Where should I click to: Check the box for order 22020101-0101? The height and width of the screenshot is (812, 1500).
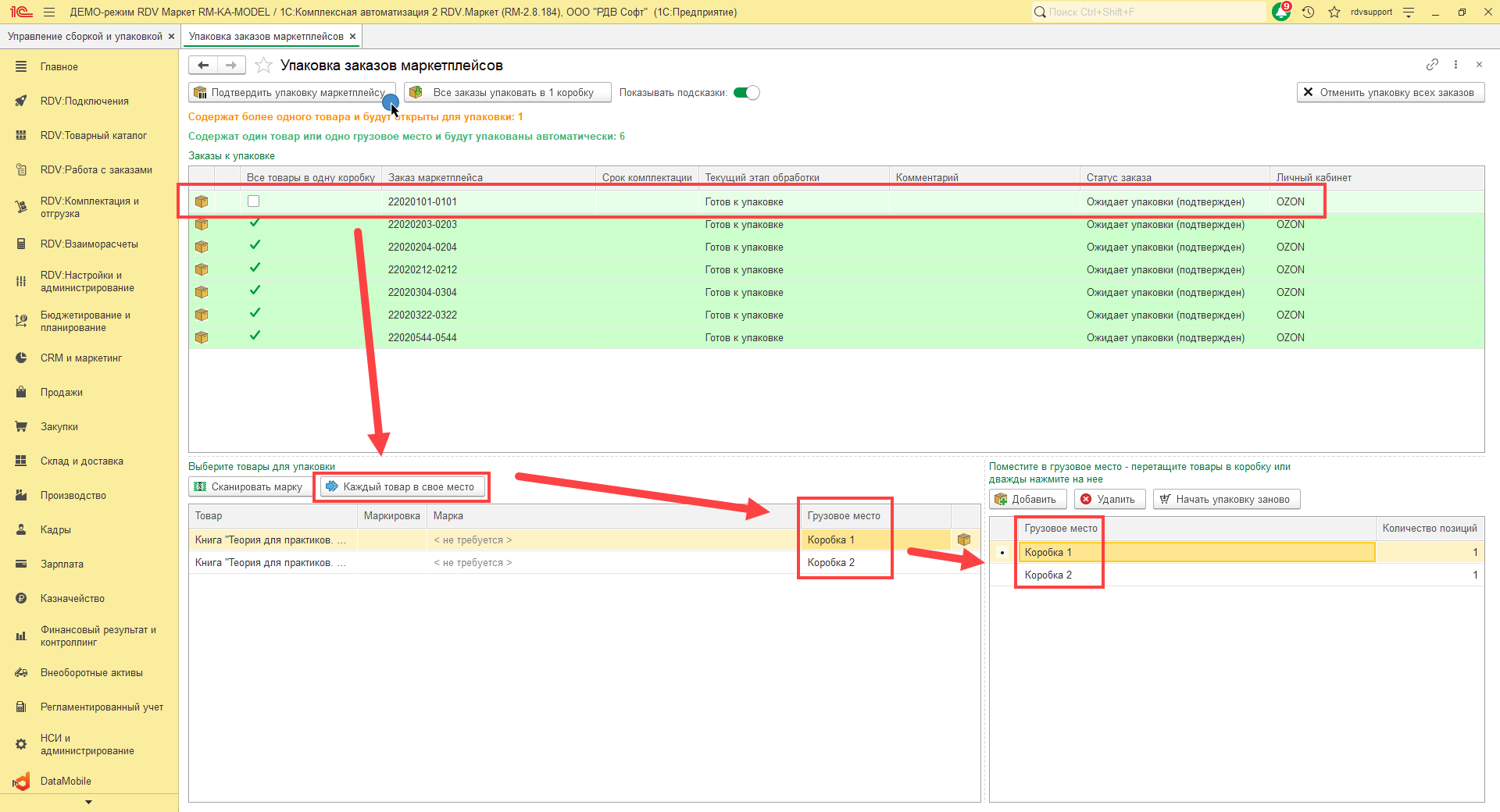[253, 201]
